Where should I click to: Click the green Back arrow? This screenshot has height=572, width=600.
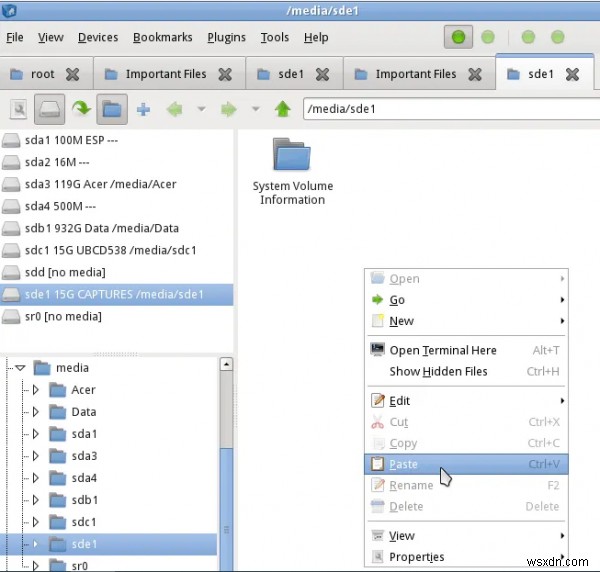(174, 109)
